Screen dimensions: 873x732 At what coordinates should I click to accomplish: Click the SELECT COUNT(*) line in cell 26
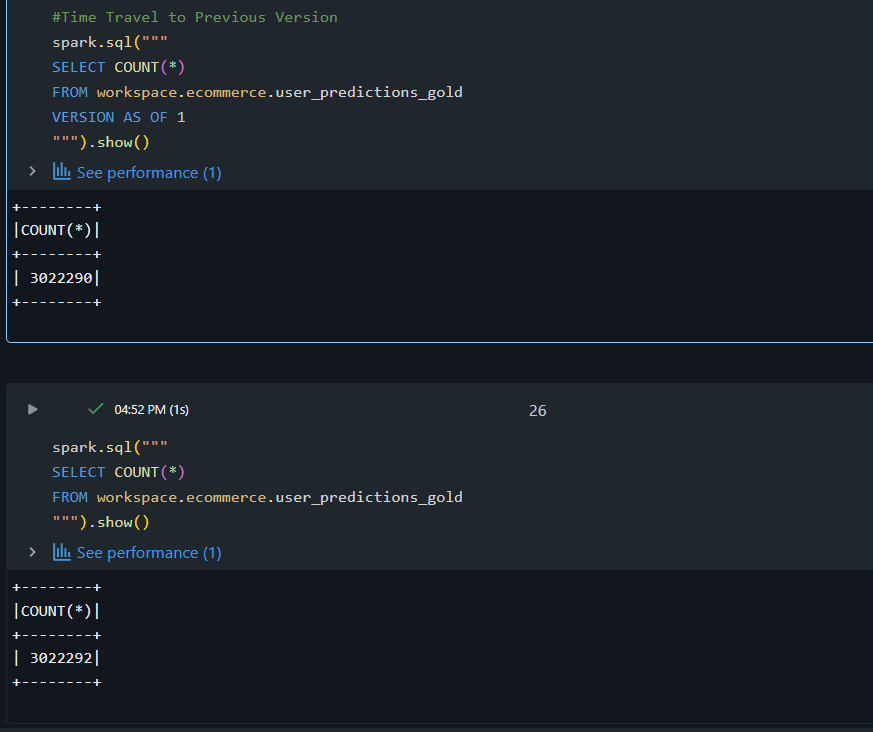click(118, 472)
